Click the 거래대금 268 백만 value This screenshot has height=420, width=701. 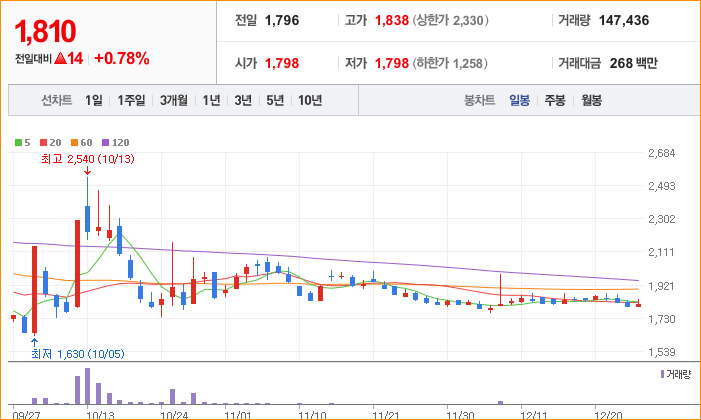(633, 63)
